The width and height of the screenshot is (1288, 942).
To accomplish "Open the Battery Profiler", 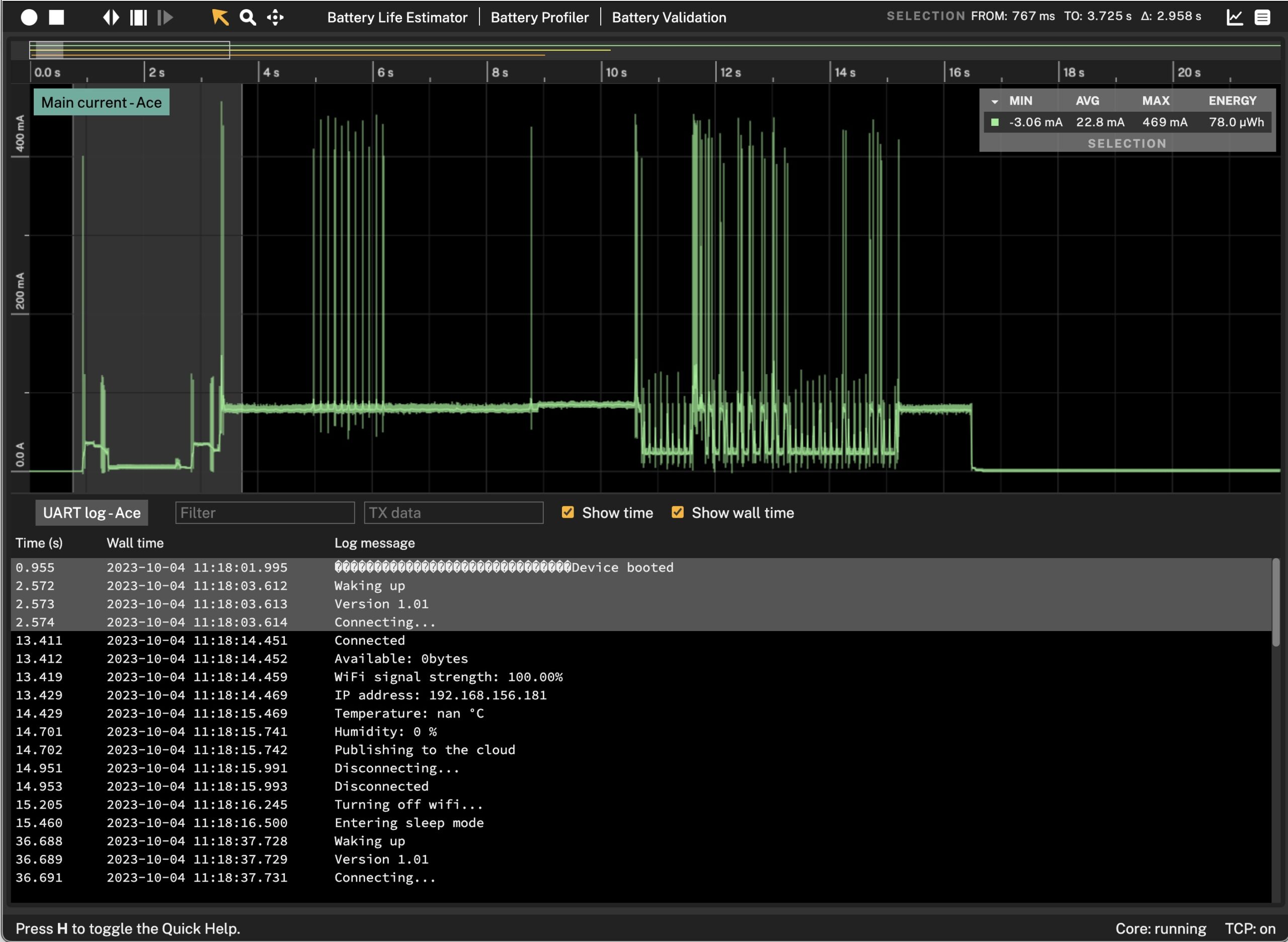I will [x=539, y=17].
